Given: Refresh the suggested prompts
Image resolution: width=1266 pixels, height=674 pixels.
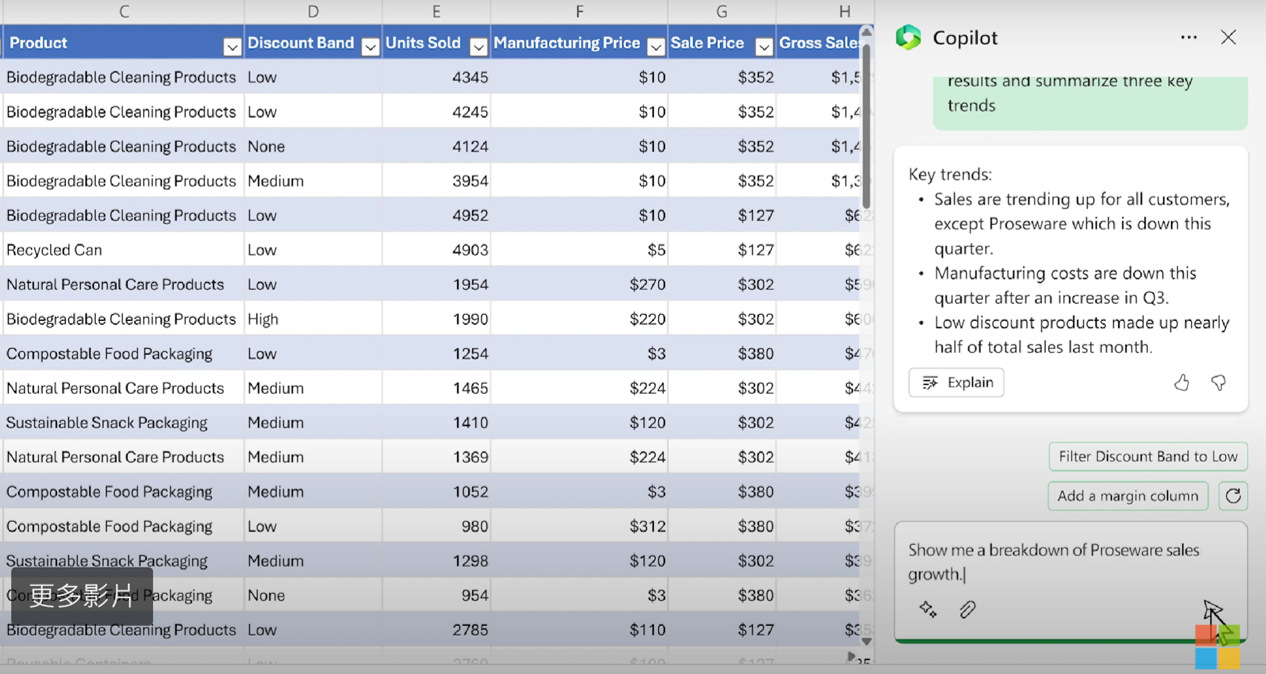Looking at the screenshot, I should click(x=1233, y=496).
